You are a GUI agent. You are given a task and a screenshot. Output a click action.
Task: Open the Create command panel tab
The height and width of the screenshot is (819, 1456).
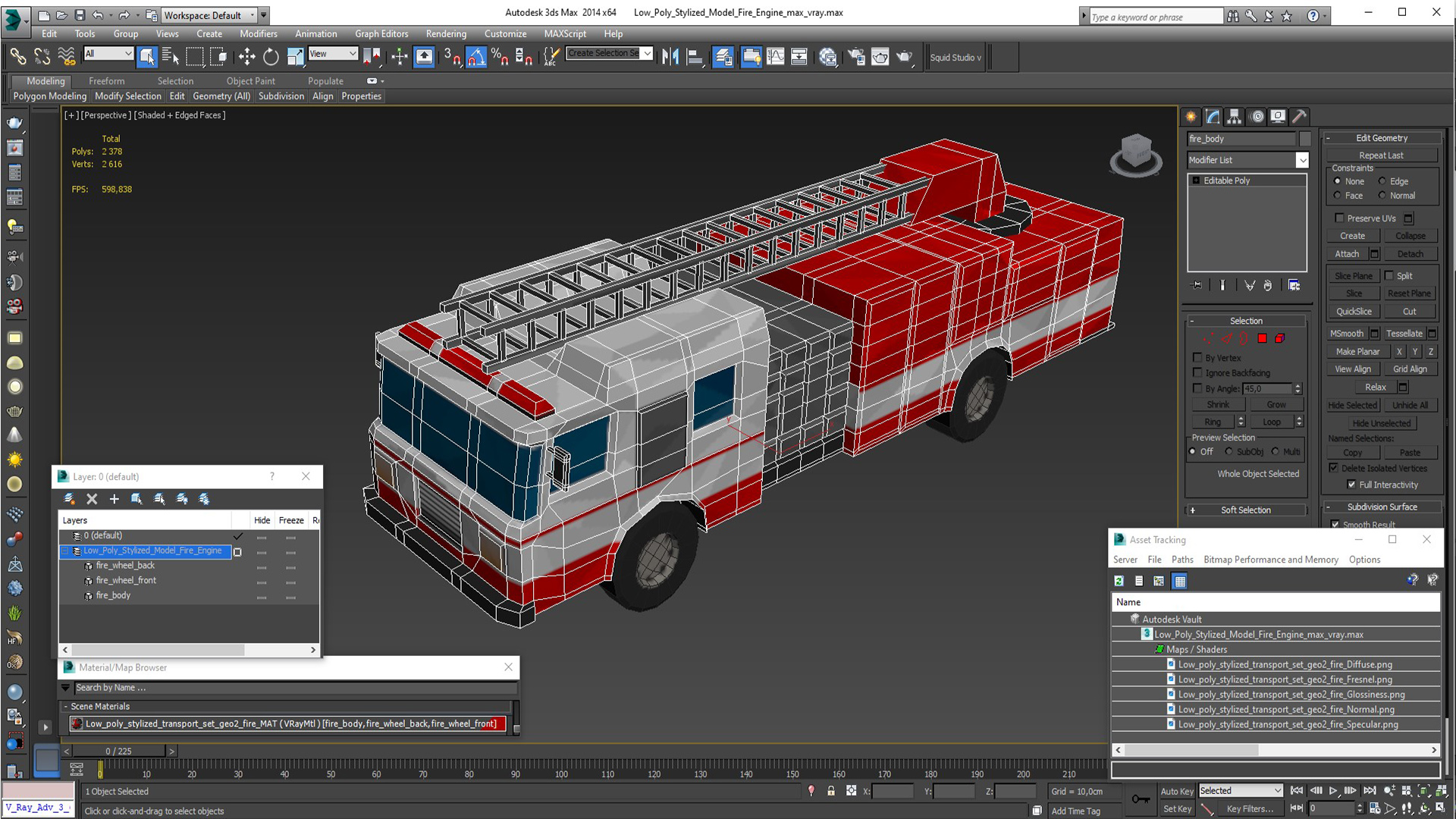[x=1191, y=116]
